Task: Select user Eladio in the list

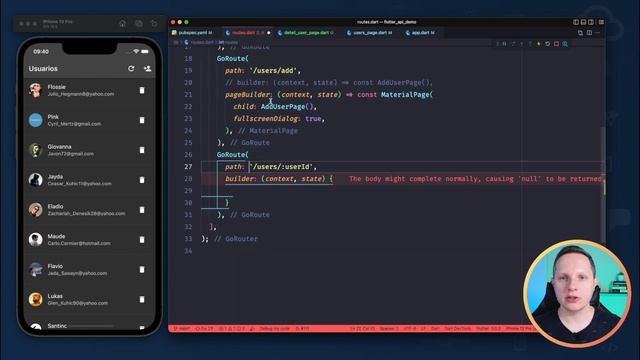Action: pyautogui.click(x=89, y=210)
